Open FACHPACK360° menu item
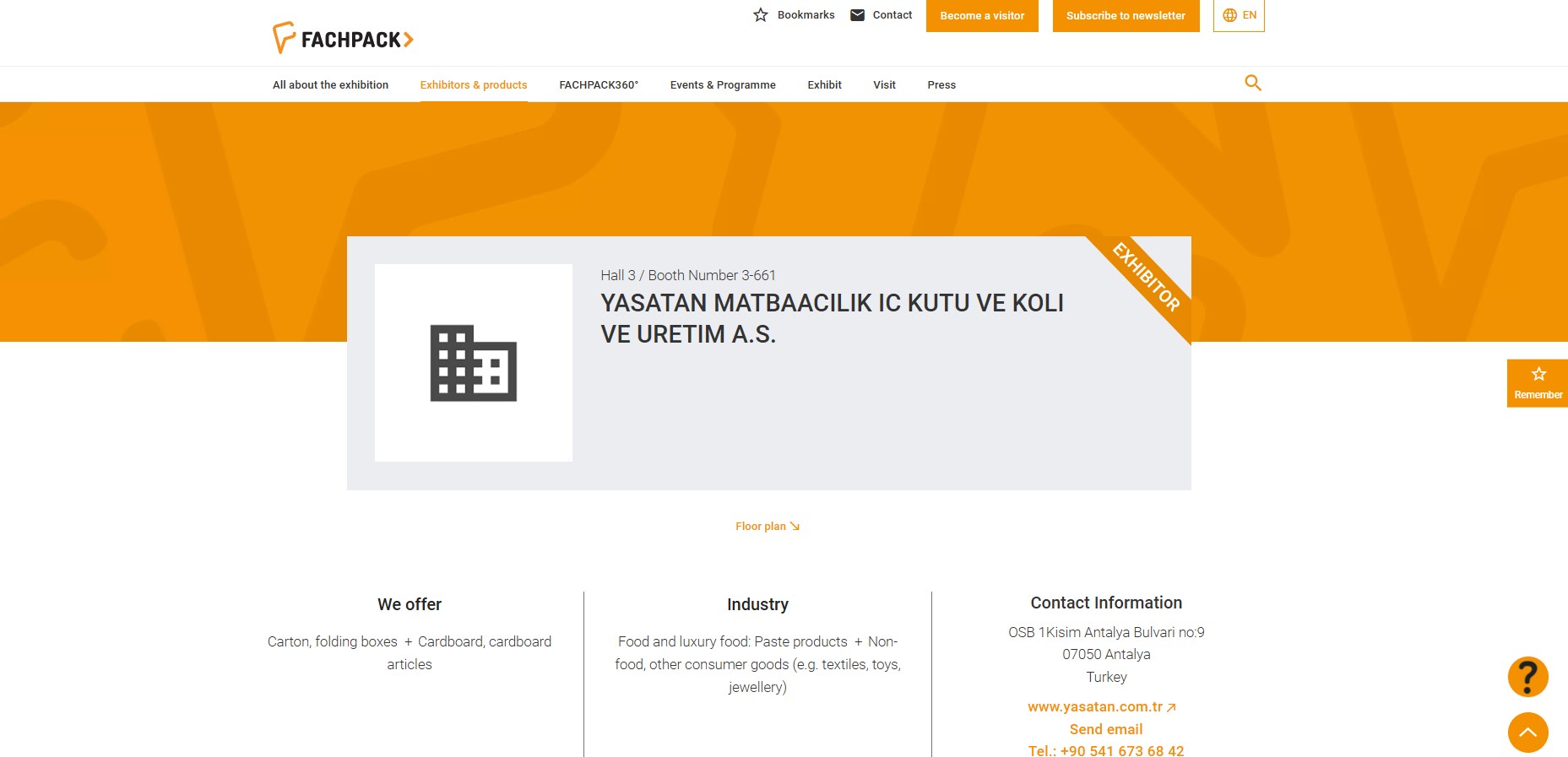The height and width of the screenshot is (757, 1568). click(x=599, y=85)
